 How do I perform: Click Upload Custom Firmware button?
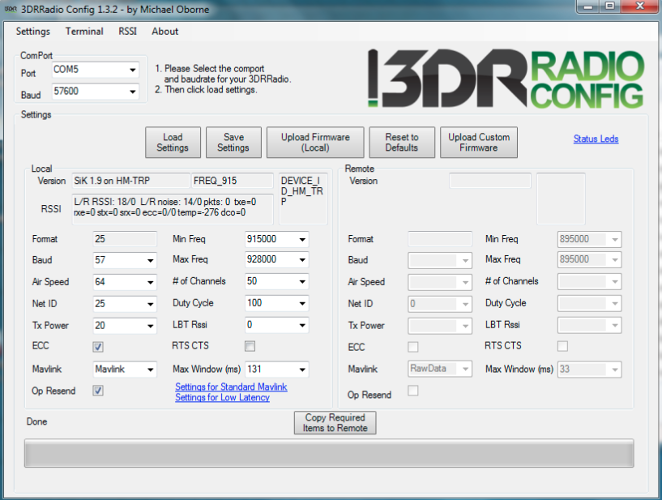479,142
